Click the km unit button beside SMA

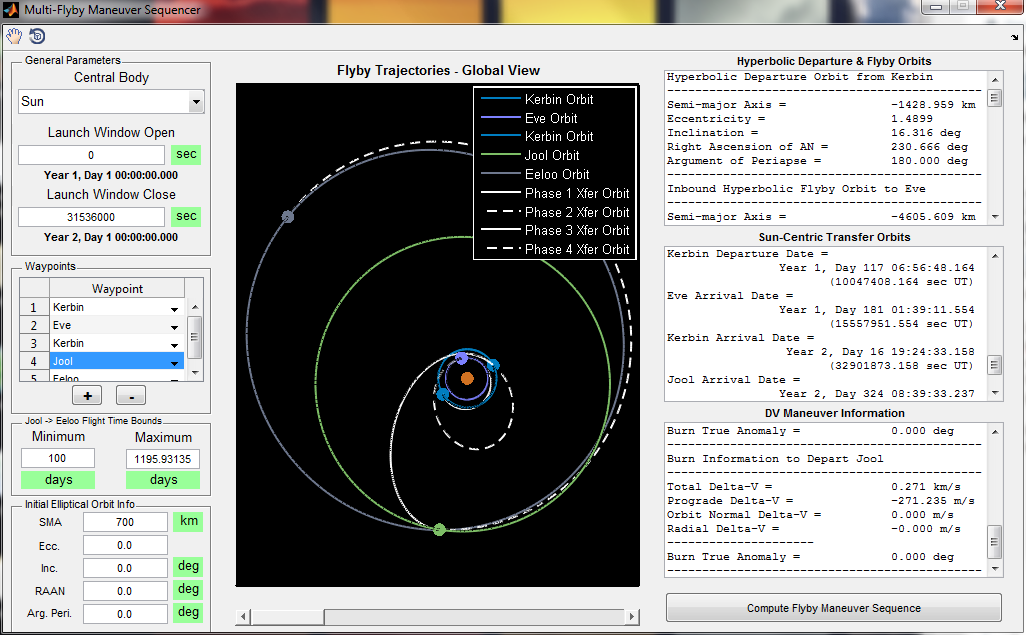tap(187, 521)
